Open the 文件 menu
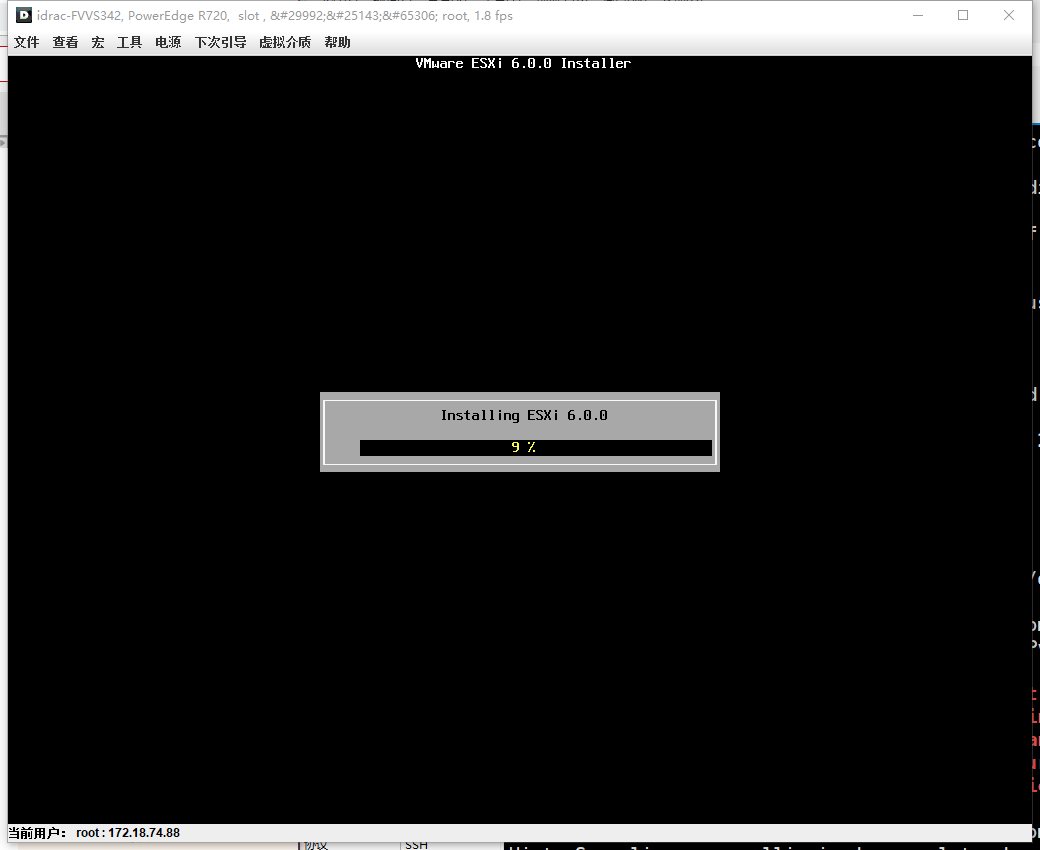This screenshot has width=1040, height=850. [27, 42]
